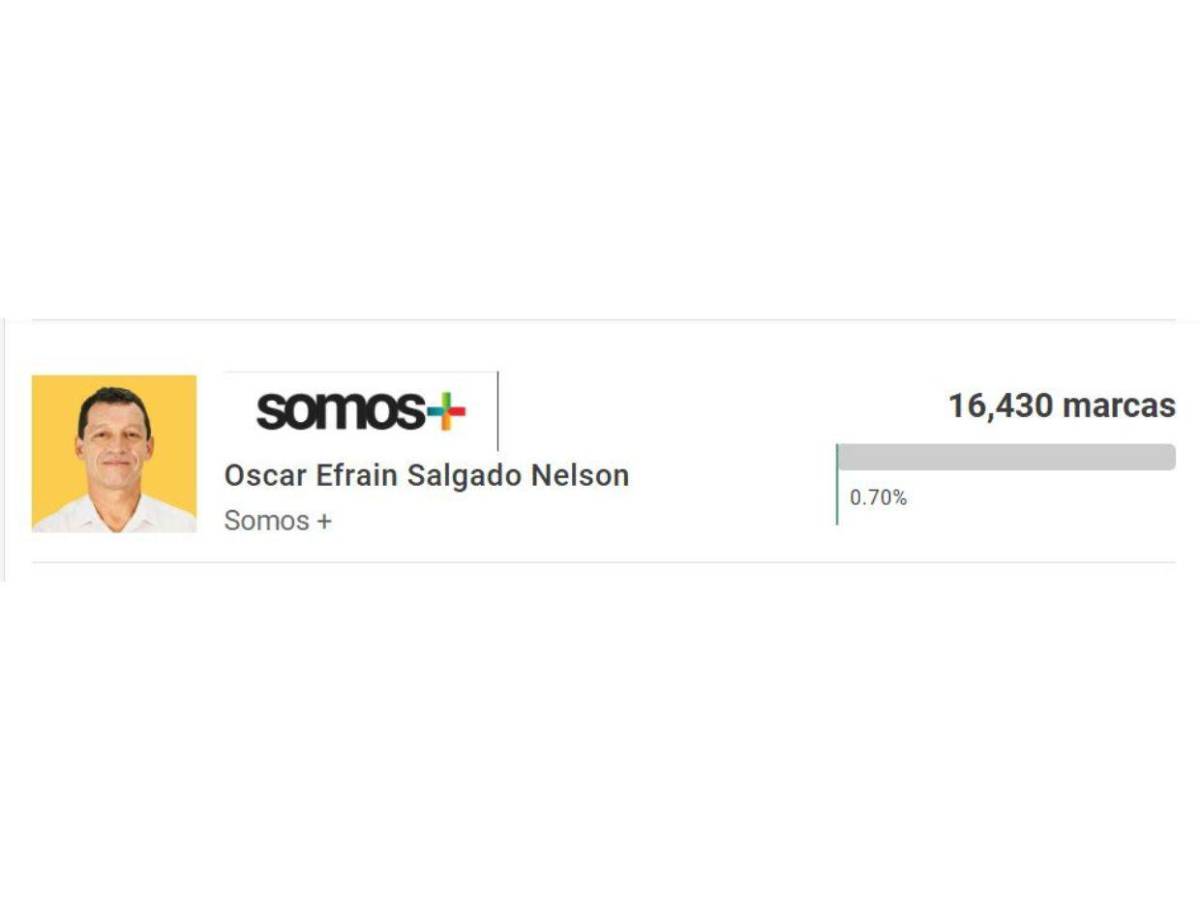Click the colorful plus sign in the logo

pyautogui.click(x=446, y=412)
